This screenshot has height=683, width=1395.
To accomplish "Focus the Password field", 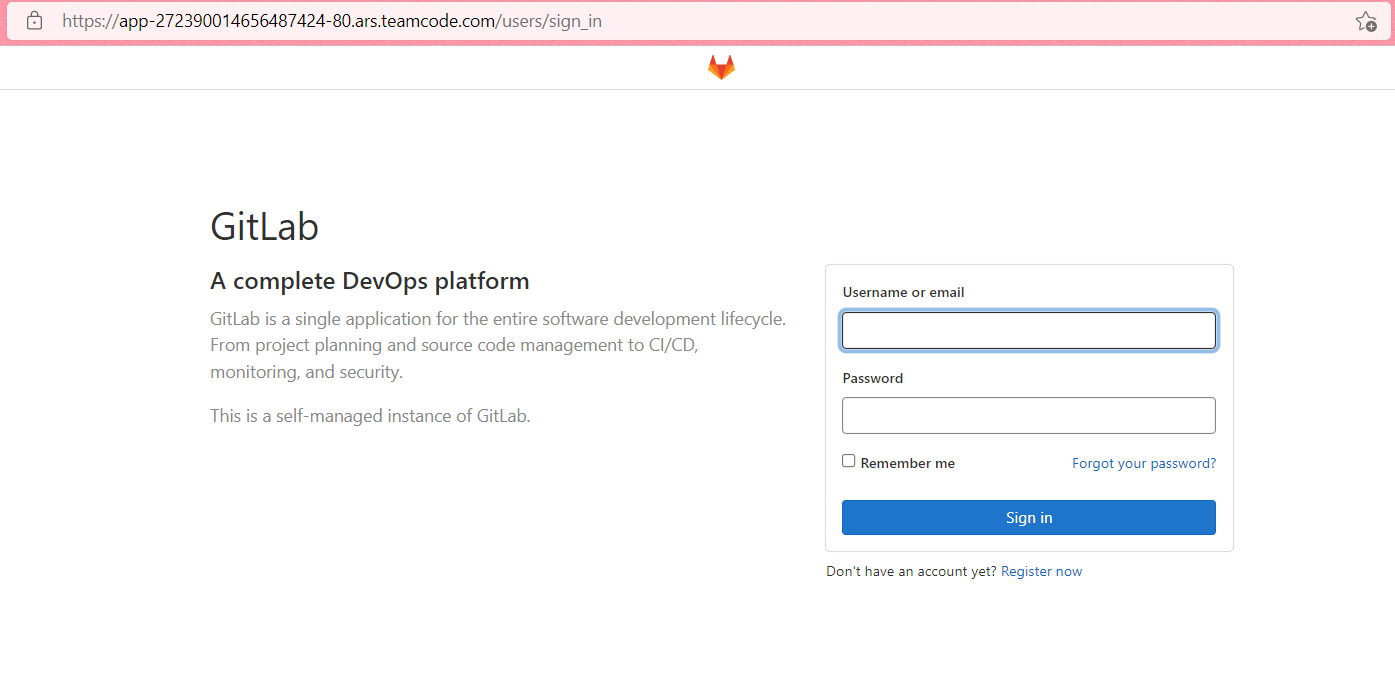I will 1029,415.
